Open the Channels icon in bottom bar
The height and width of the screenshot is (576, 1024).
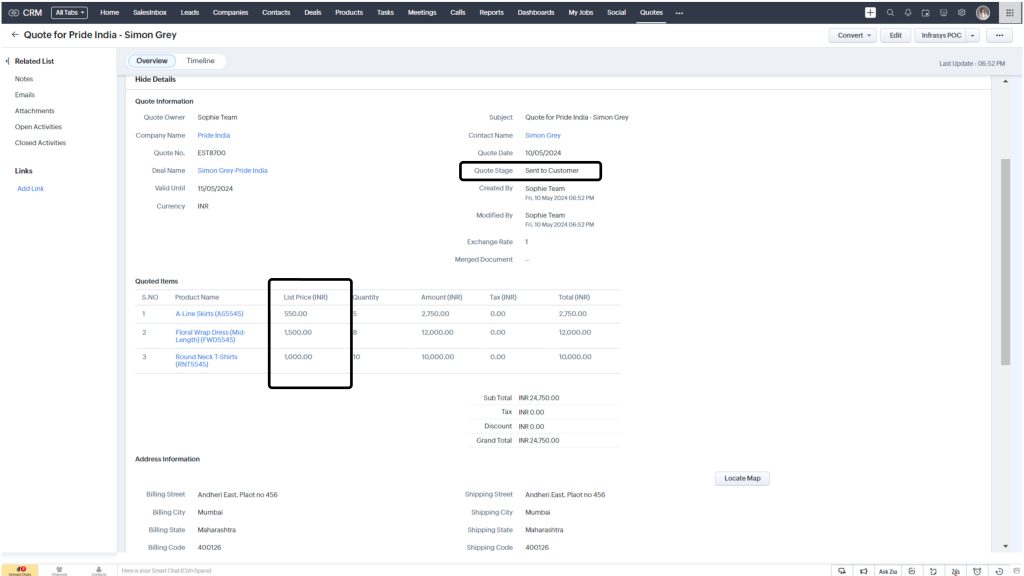coord(59,570)
